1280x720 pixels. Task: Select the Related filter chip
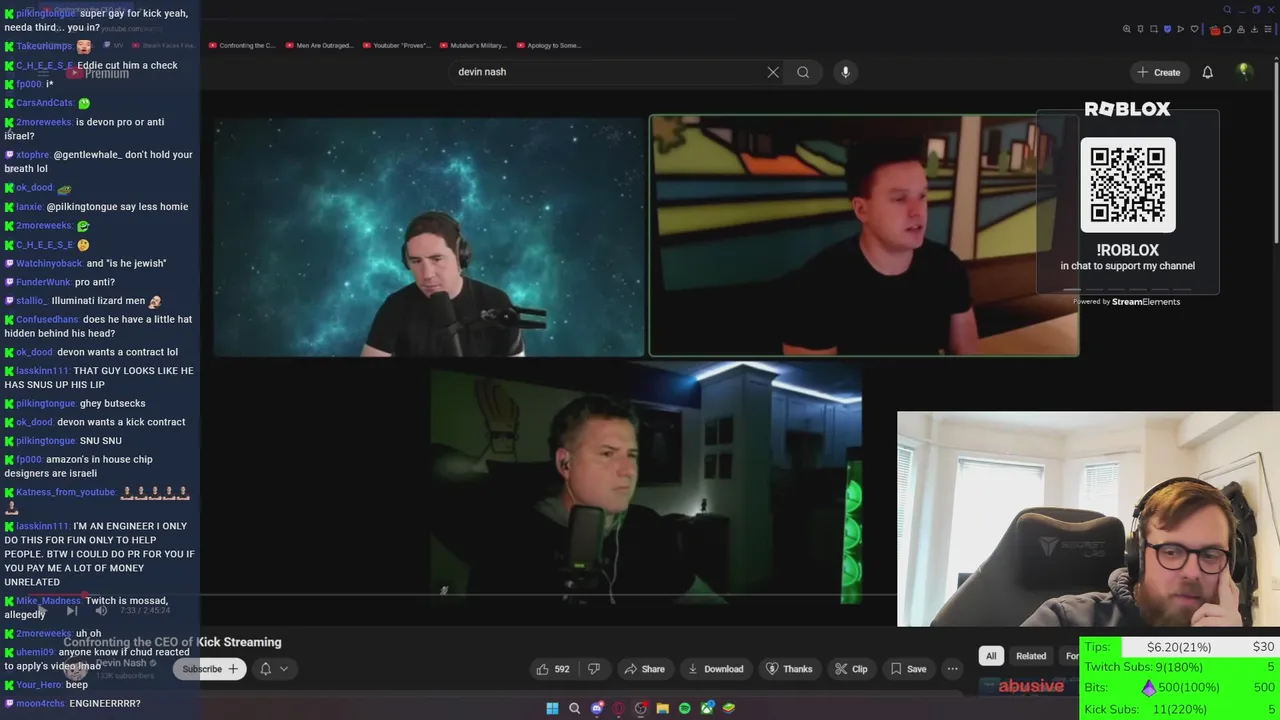1031,656
